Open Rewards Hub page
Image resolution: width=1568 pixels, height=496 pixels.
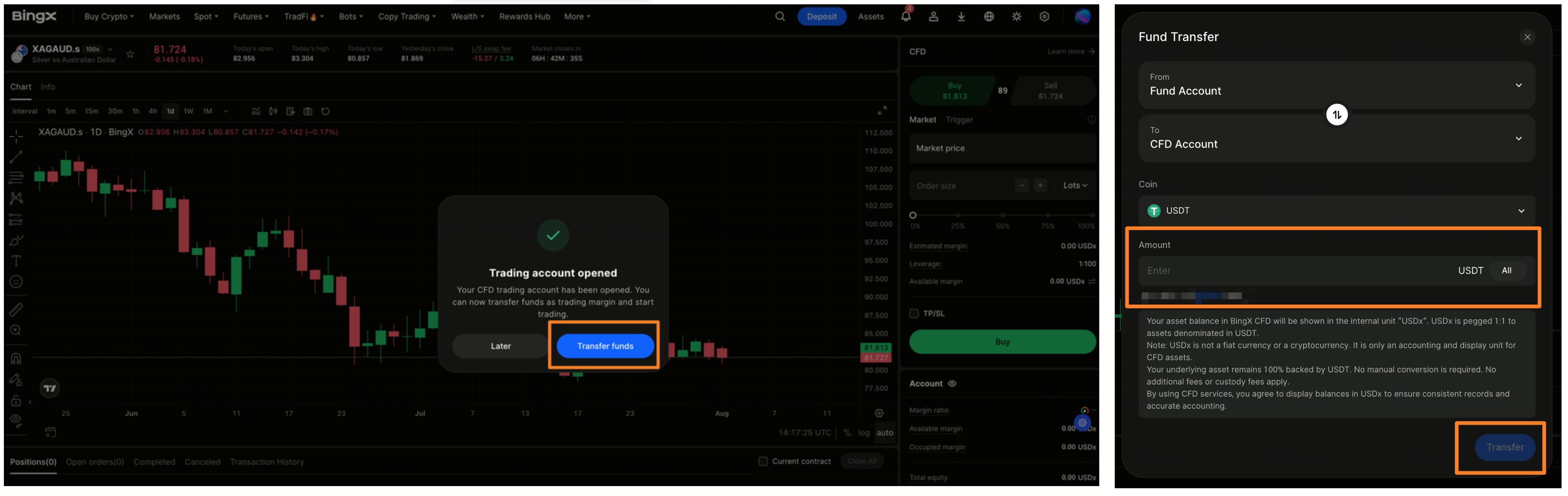tap(525, 16)
